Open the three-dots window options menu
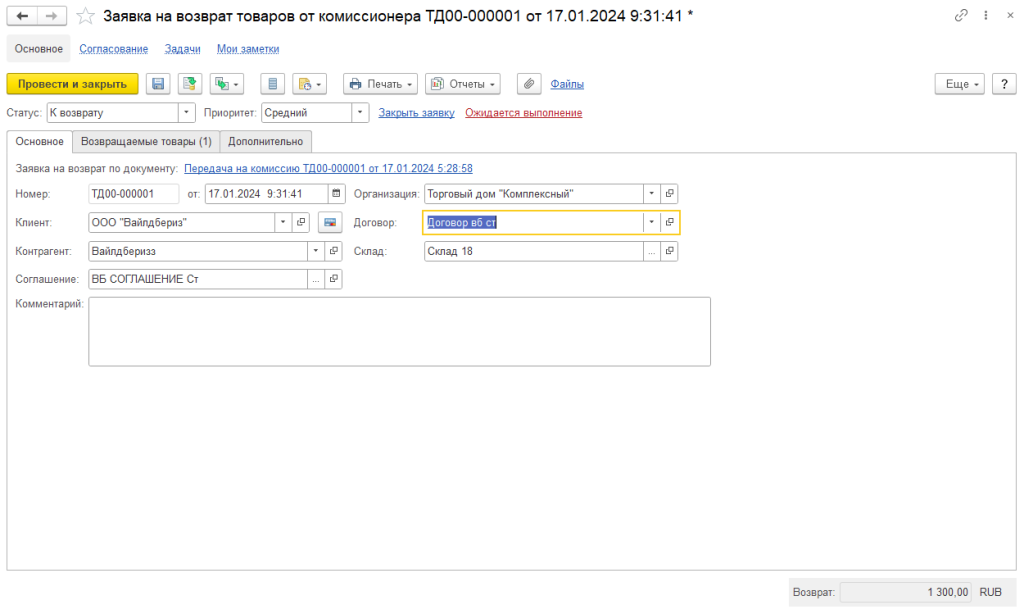The width and height of the screenshot is (1024, 614). point(985,15)
